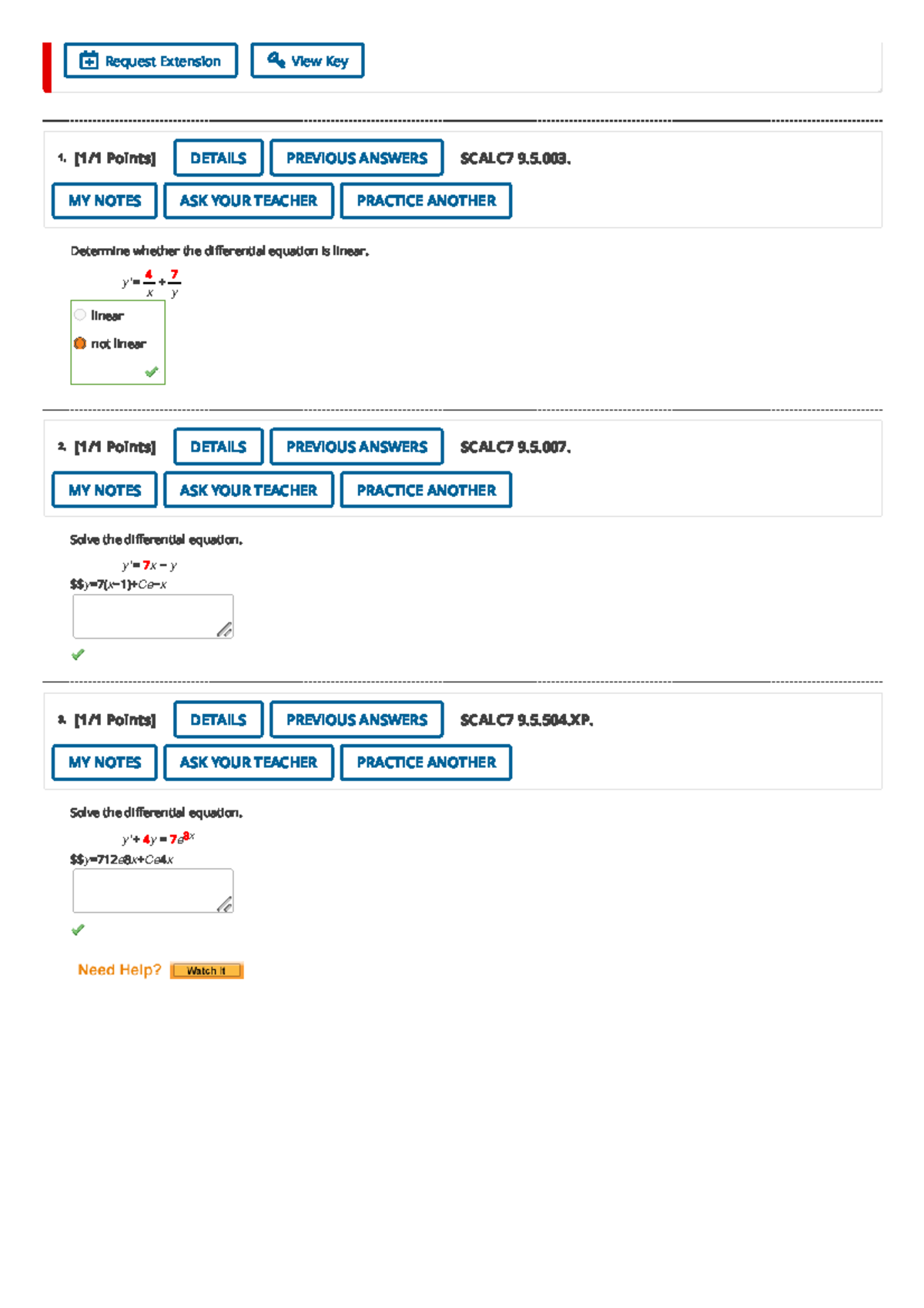
Task: Open PREVIOUS ANSWERS for question 1
Action: pos(357,158)
